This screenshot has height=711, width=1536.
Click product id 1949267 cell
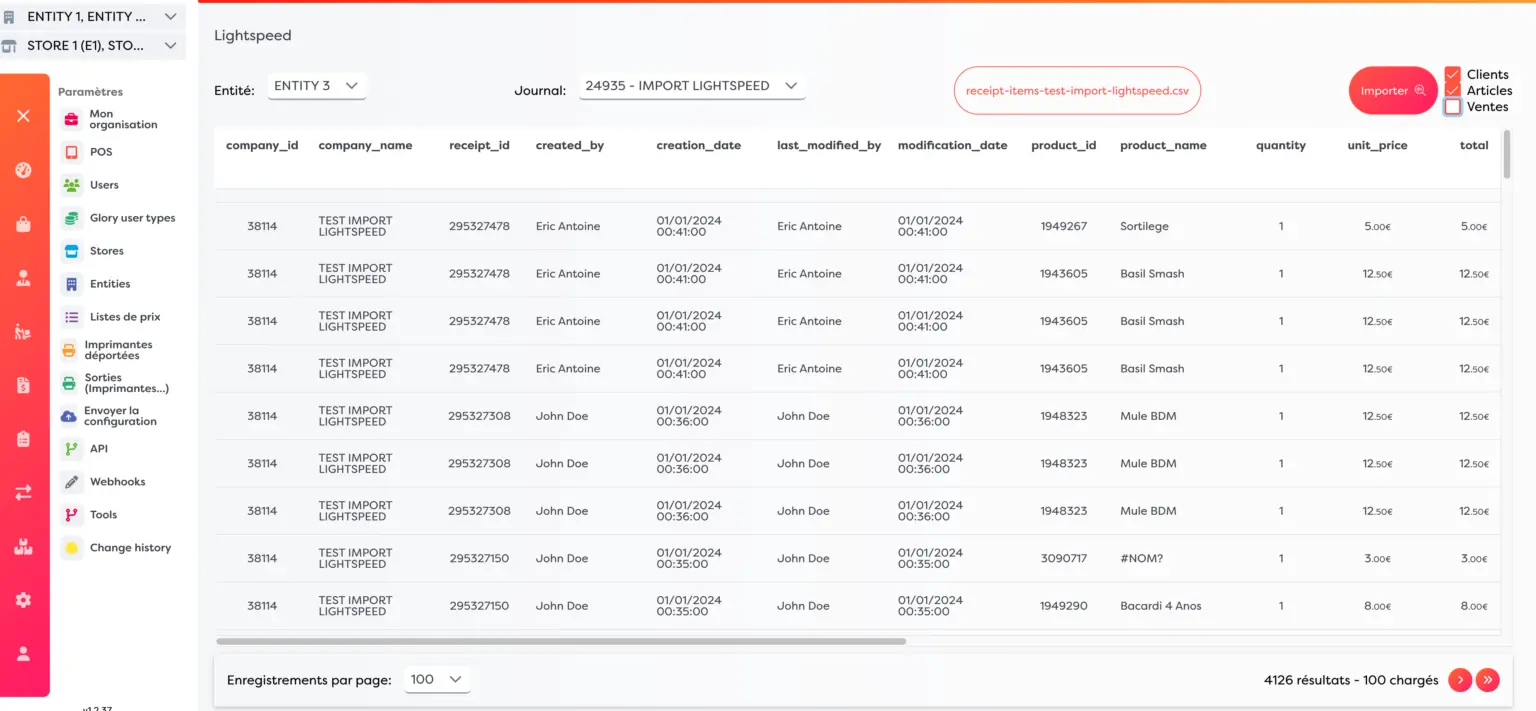tap(1063, 227)
